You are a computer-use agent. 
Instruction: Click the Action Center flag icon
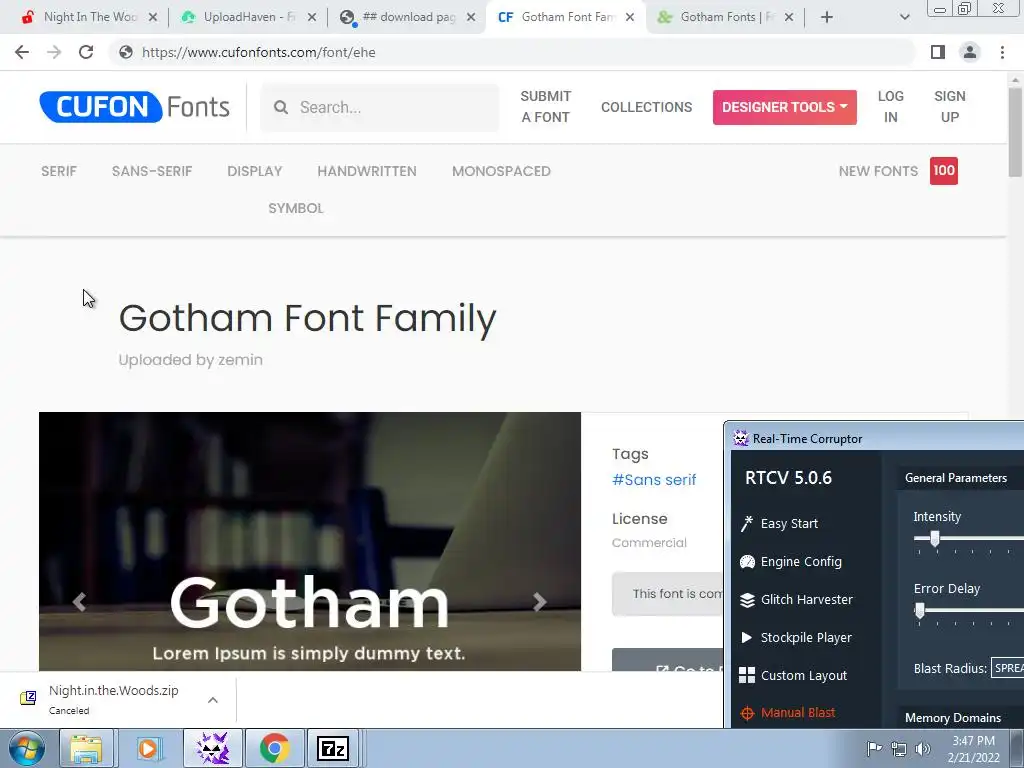coord(874,748)
